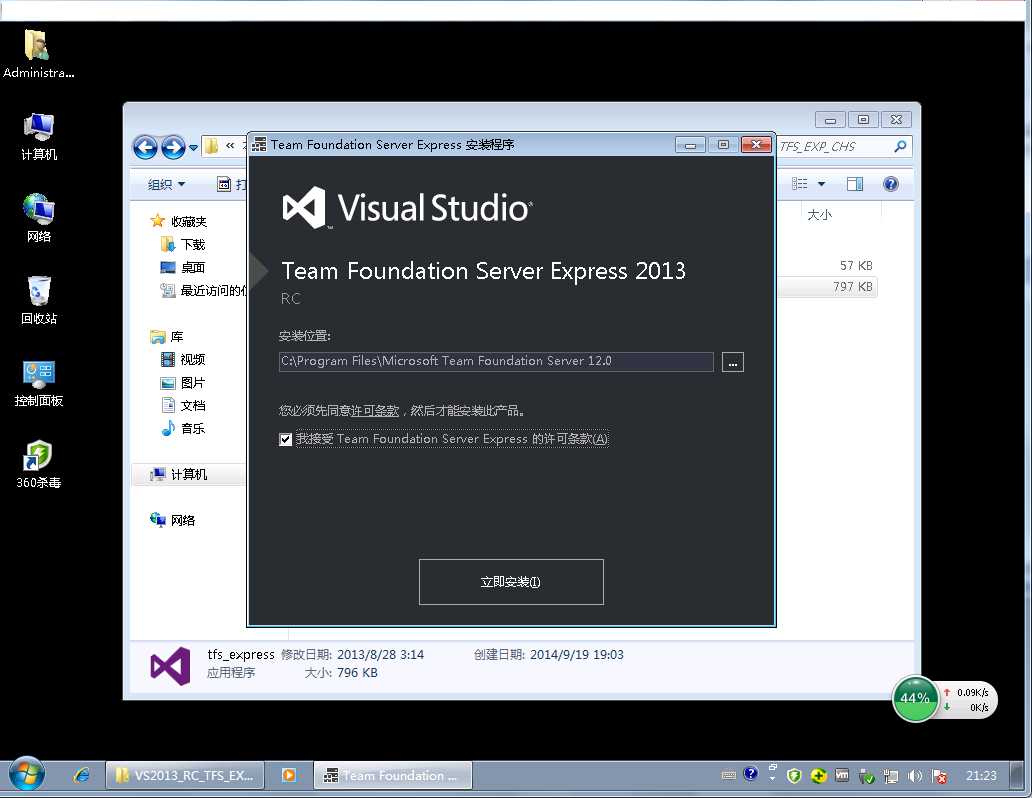Toggle the preview pane icon
Image resolution: width=1032 pixels, height=798 pixels.
(855, 184)
